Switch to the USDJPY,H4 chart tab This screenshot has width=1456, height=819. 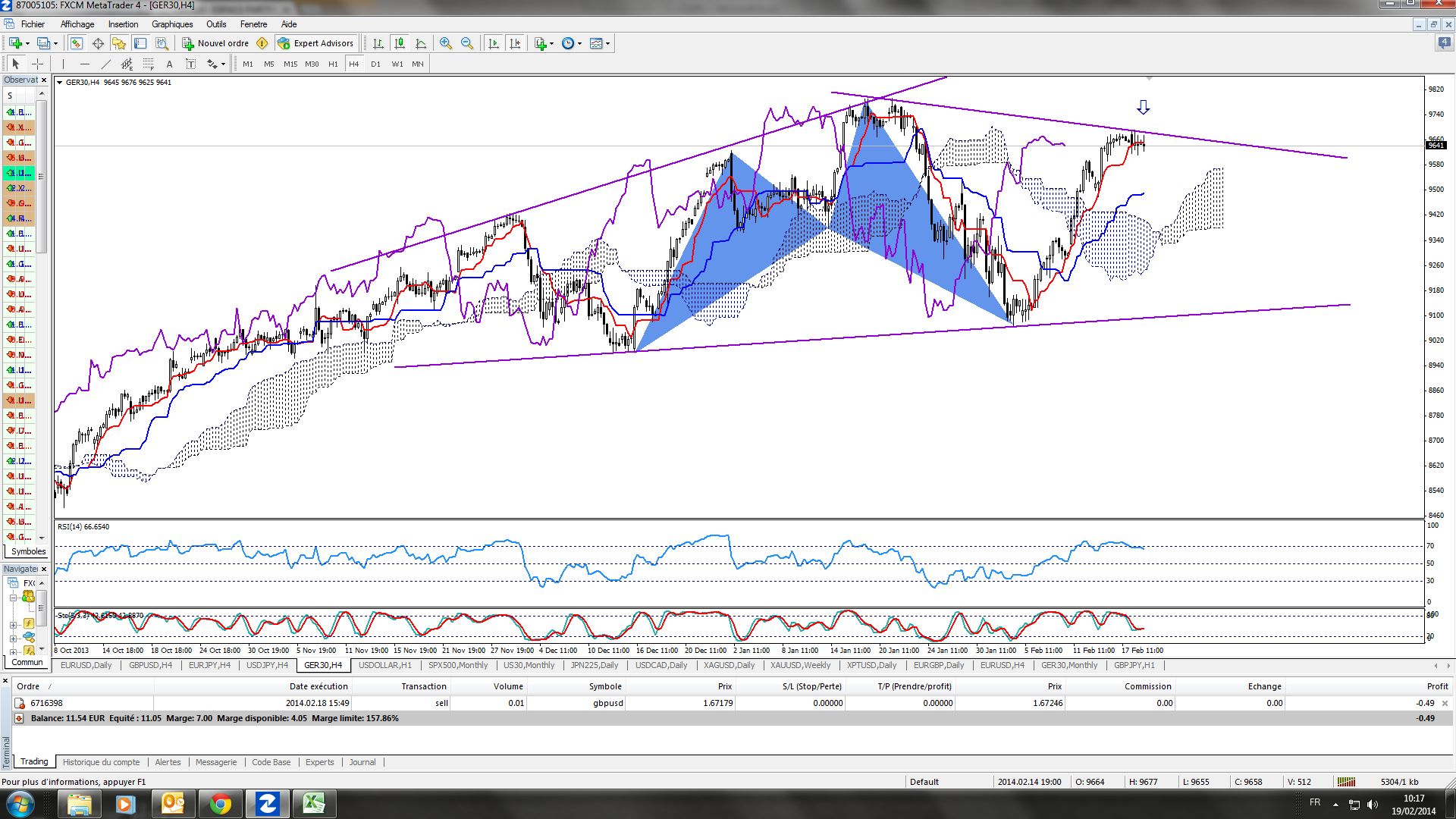point(267,665)
